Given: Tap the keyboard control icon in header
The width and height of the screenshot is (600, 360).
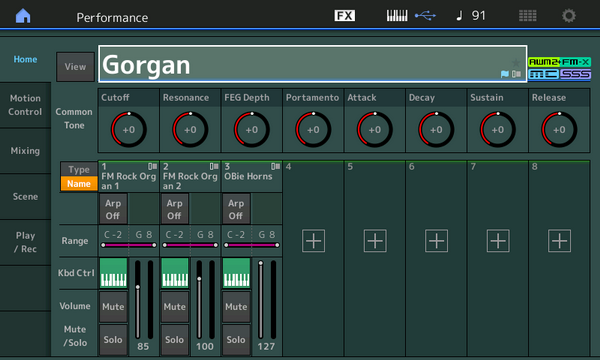Looking at the screenshot, I should (397, 16).
